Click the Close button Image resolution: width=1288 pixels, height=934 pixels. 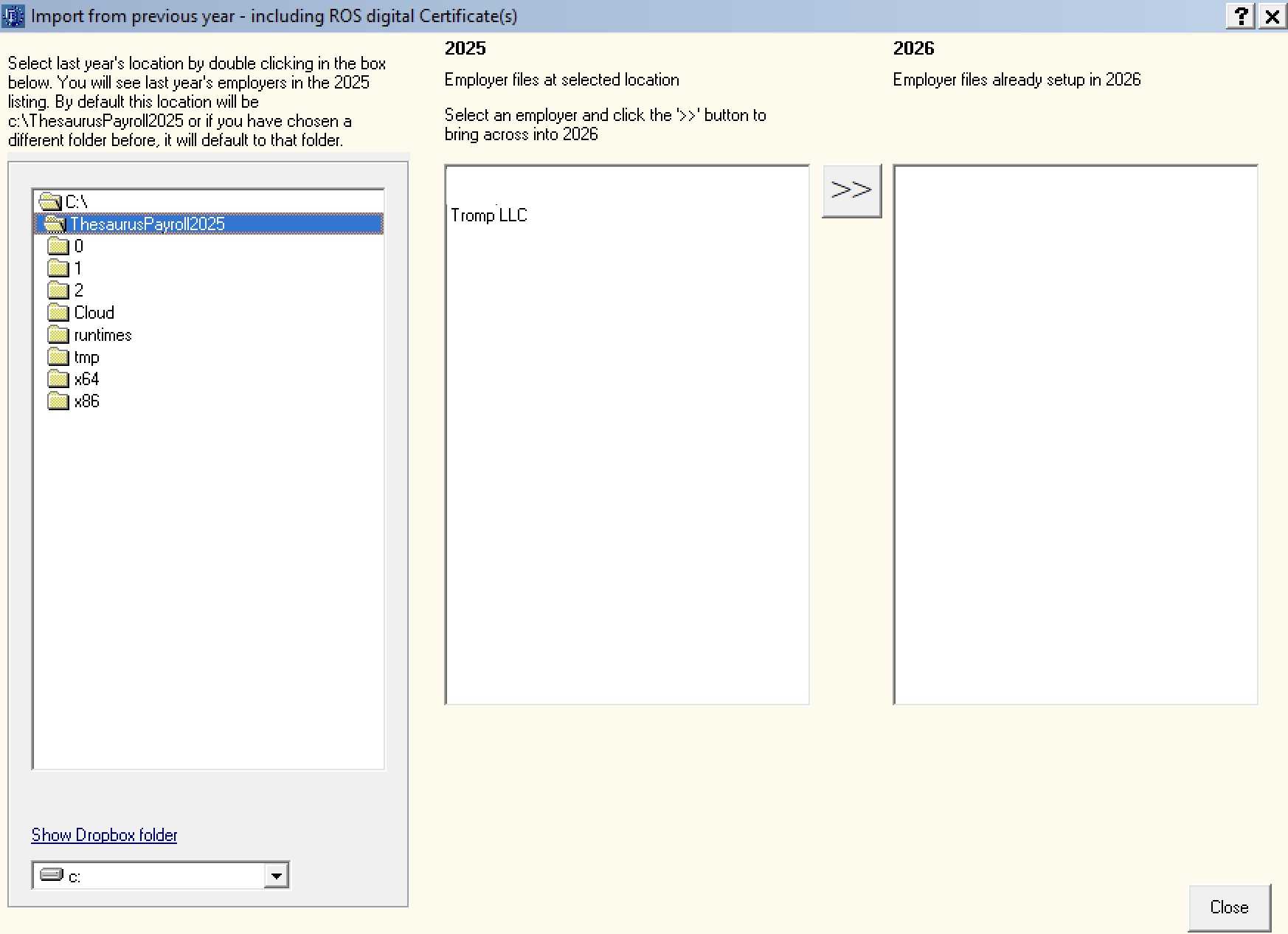coord(1228,907)
